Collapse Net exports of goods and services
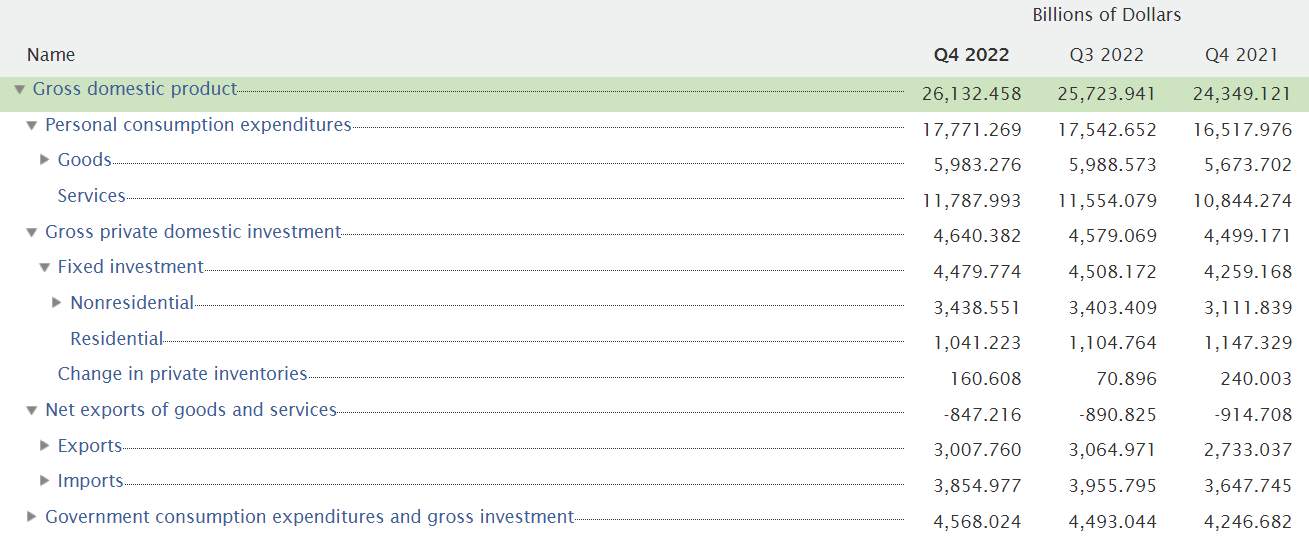Screen dimensions: 1309x553 click(x=32, y=411)
